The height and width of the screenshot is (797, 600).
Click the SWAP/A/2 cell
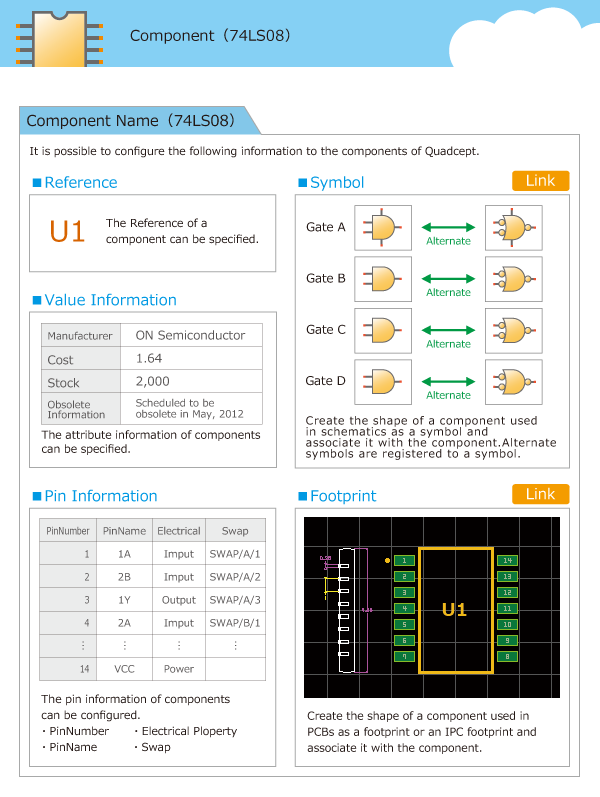[235, 577]
